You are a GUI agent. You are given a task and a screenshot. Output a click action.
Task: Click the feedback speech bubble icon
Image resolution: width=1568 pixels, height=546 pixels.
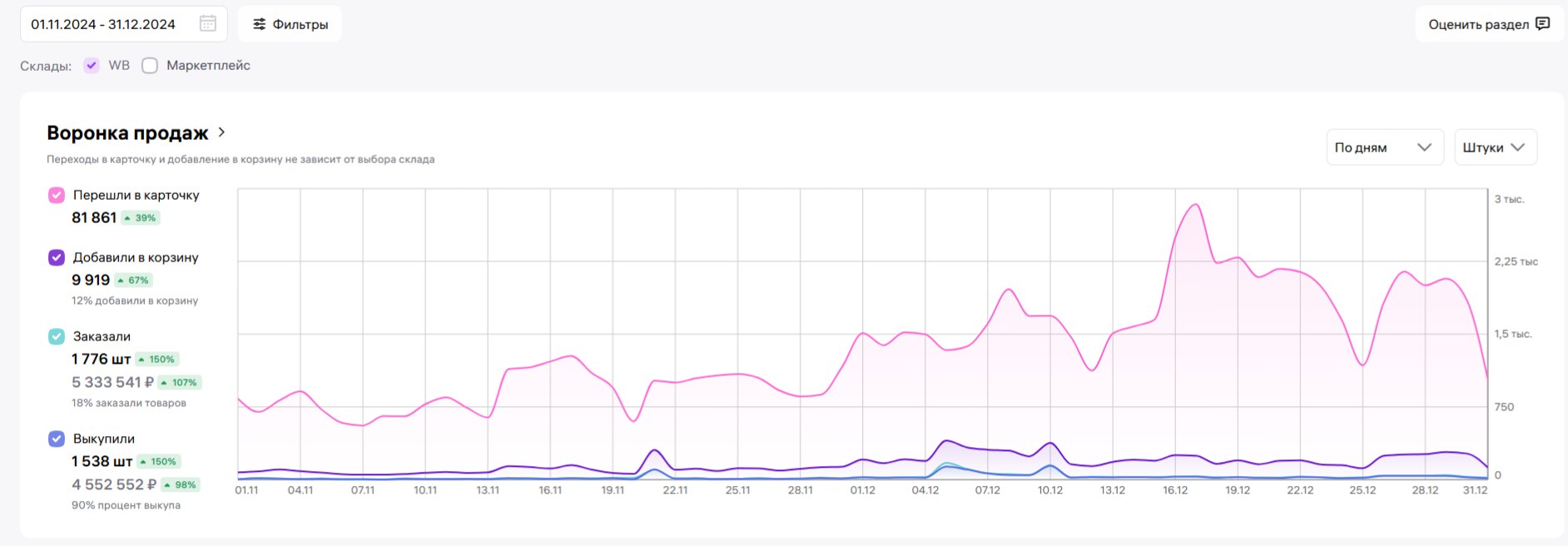1542,24
